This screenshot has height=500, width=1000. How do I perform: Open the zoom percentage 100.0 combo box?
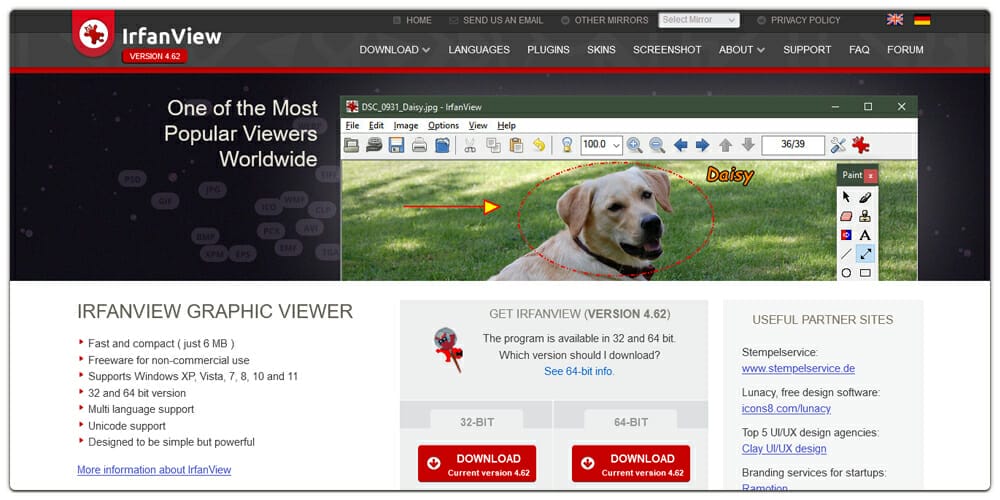[601, 145]
